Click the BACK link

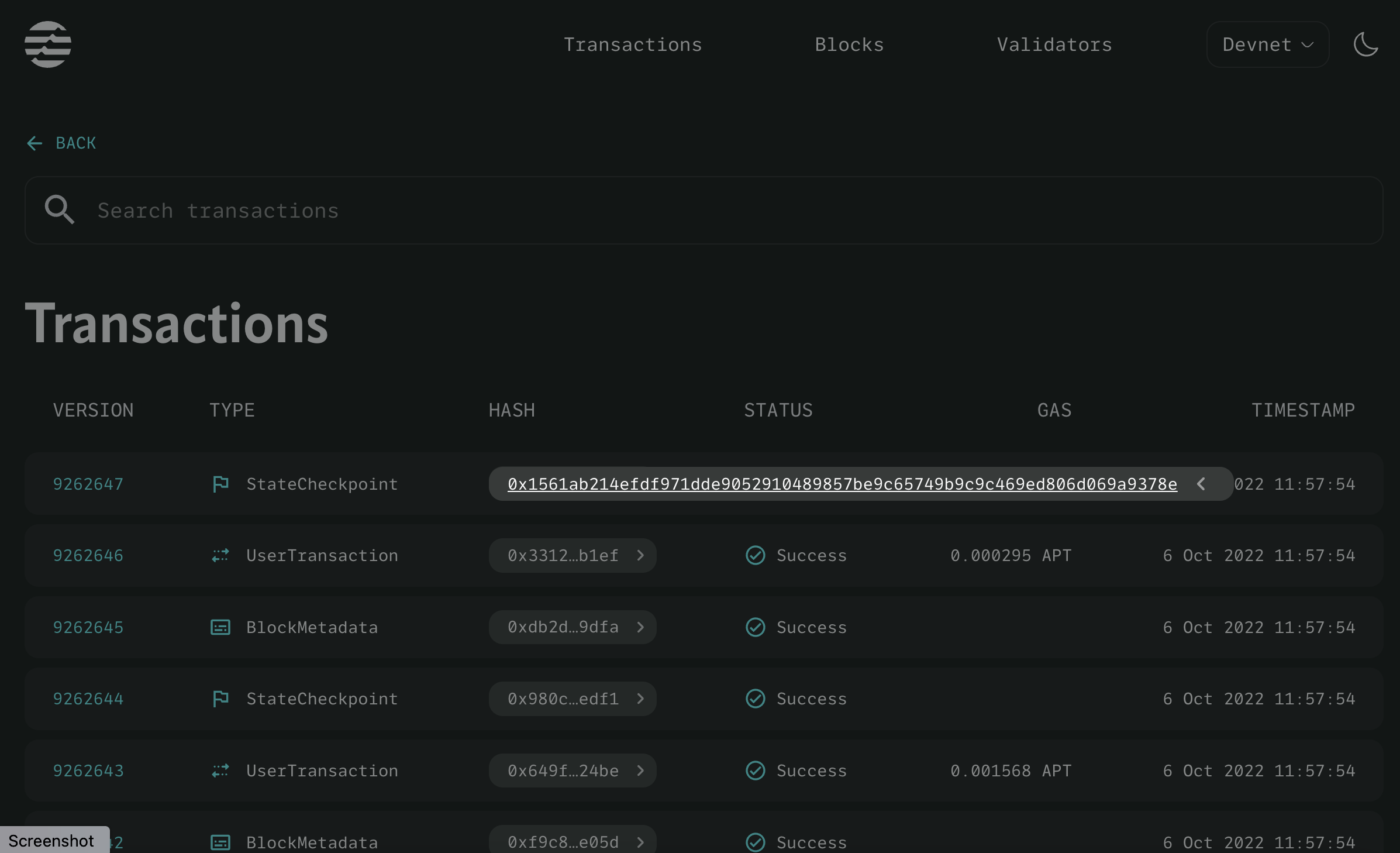(x=75, y=143)
